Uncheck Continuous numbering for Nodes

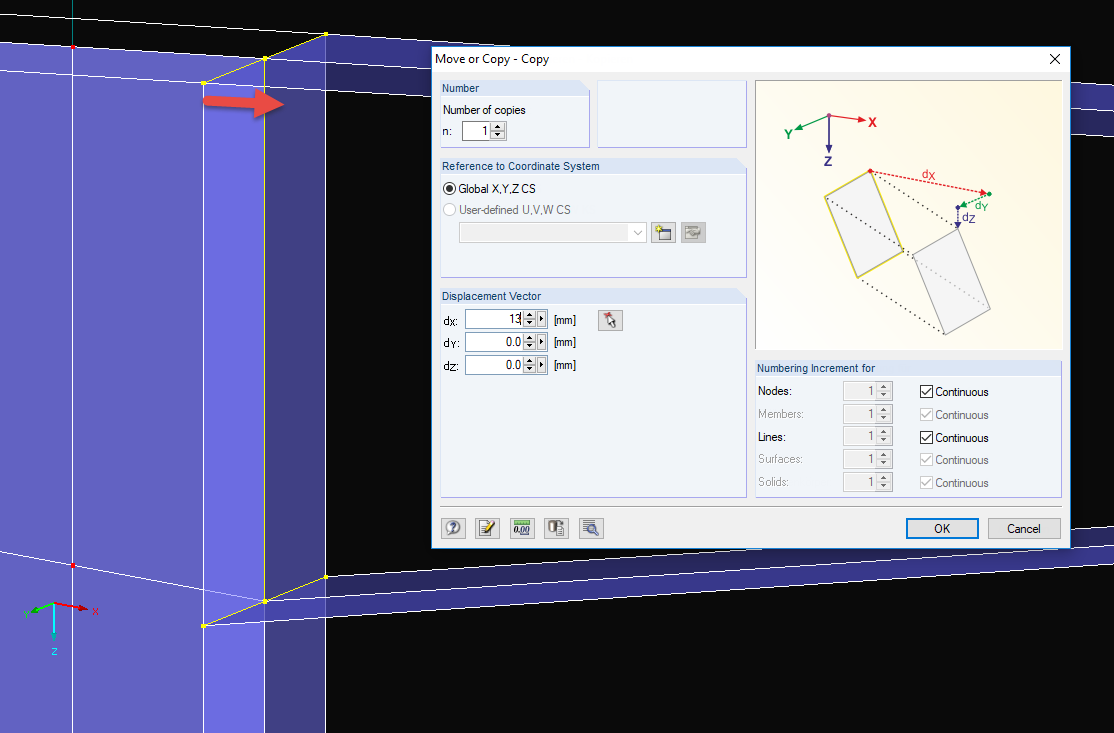(x=926, y=391)
